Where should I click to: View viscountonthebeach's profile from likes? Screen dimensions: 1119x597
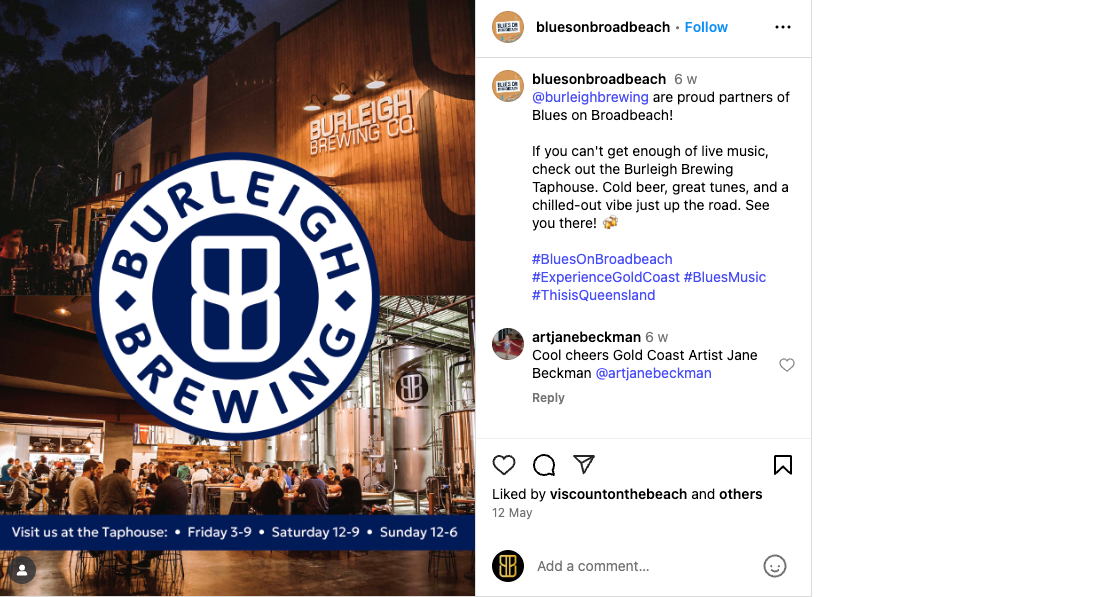point(618,494)
